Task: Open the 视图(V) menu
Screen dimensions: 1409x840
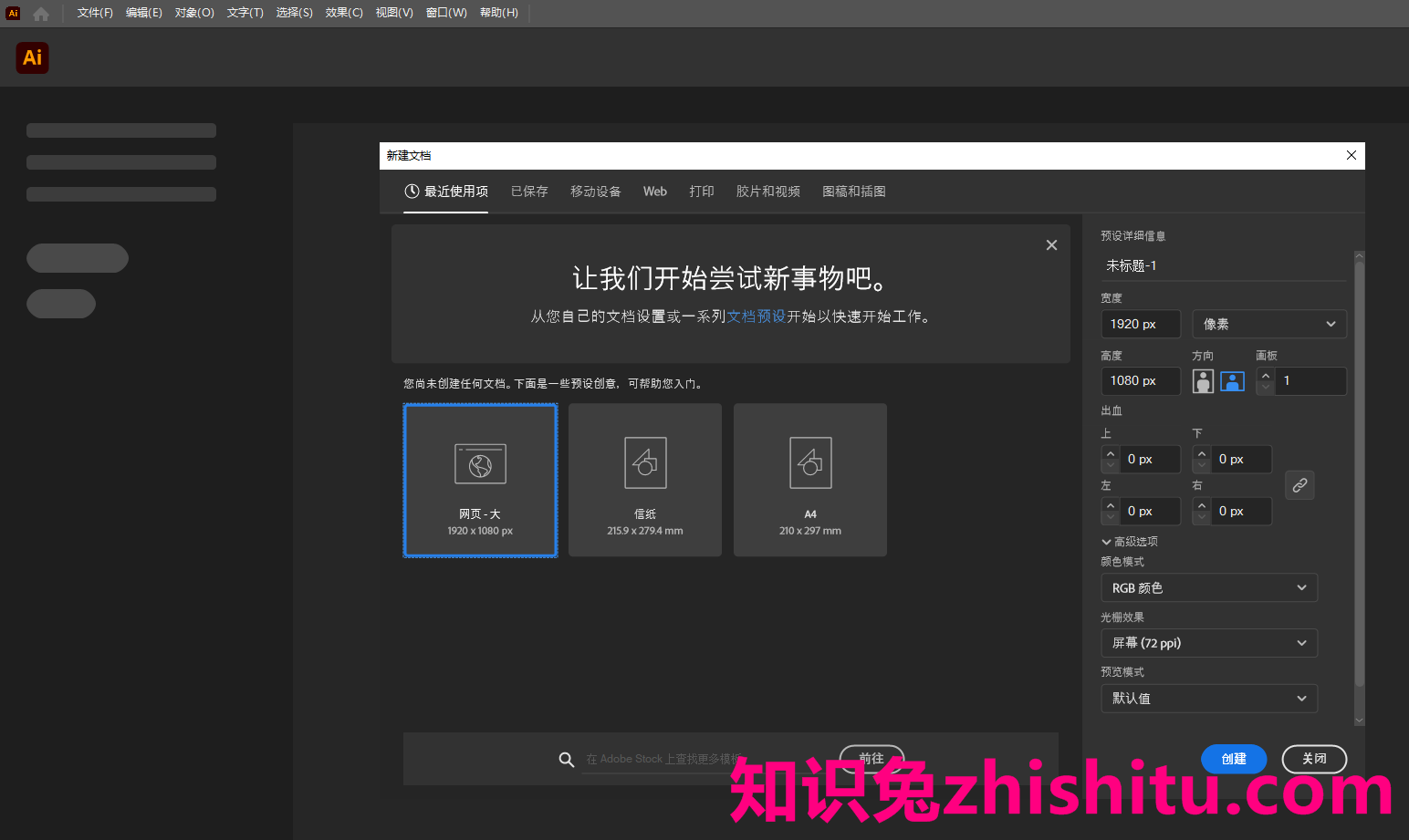Action: pos(394,13)
